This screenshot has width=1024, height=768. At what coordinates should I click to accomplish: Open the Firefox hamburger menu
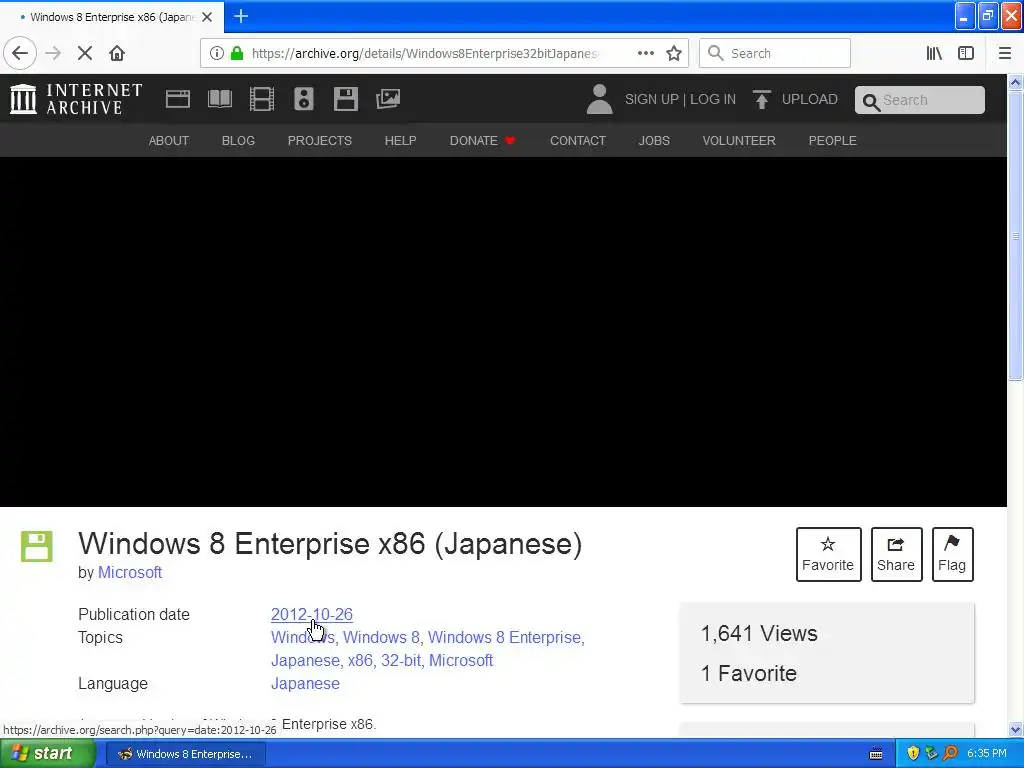[1004, 53]
